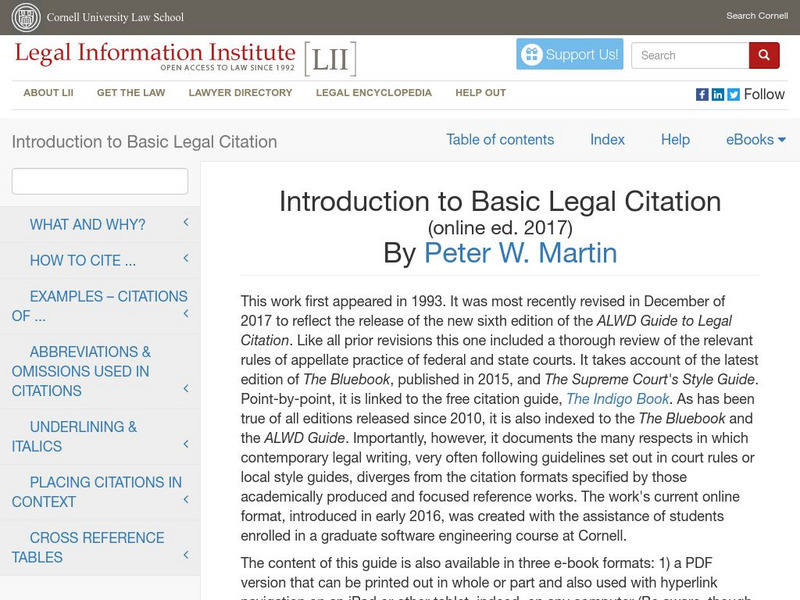Open the Help Out menu
This screenshot has width=800, height=600.
(481, 93)
